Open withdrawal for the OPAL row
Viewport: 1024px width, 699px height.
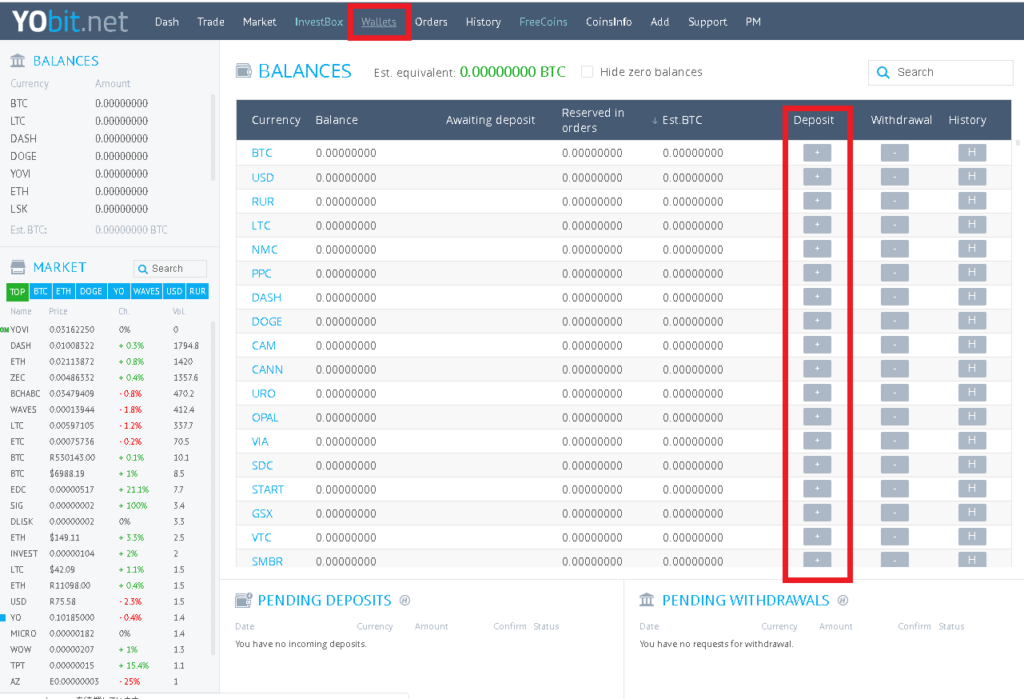(895, 417)
